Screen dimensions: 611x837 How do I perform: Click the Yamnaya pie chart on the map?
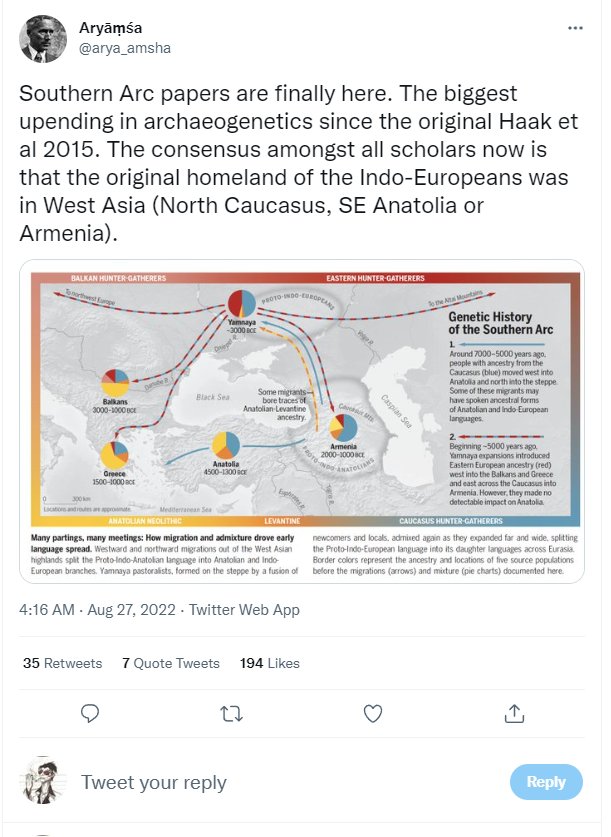(243, 303)
